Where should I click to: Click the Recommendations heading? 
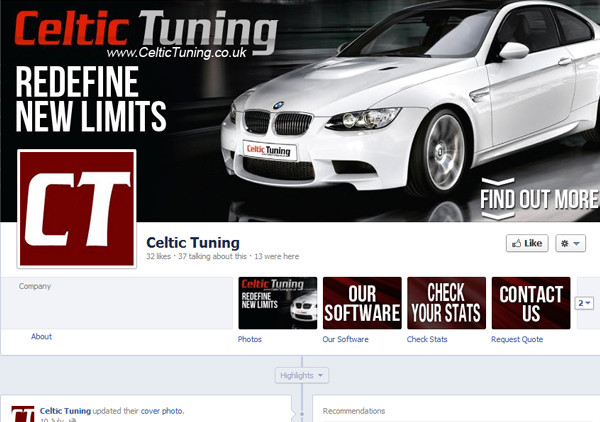[354, 411]
